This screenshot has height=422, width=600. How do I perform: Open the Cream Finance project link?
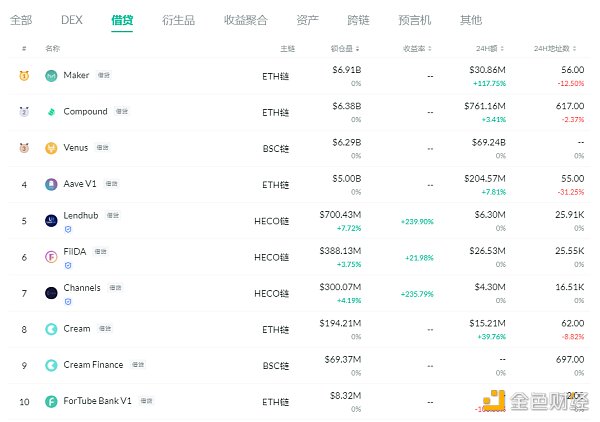pyautogui.click(x=92, y=365)
